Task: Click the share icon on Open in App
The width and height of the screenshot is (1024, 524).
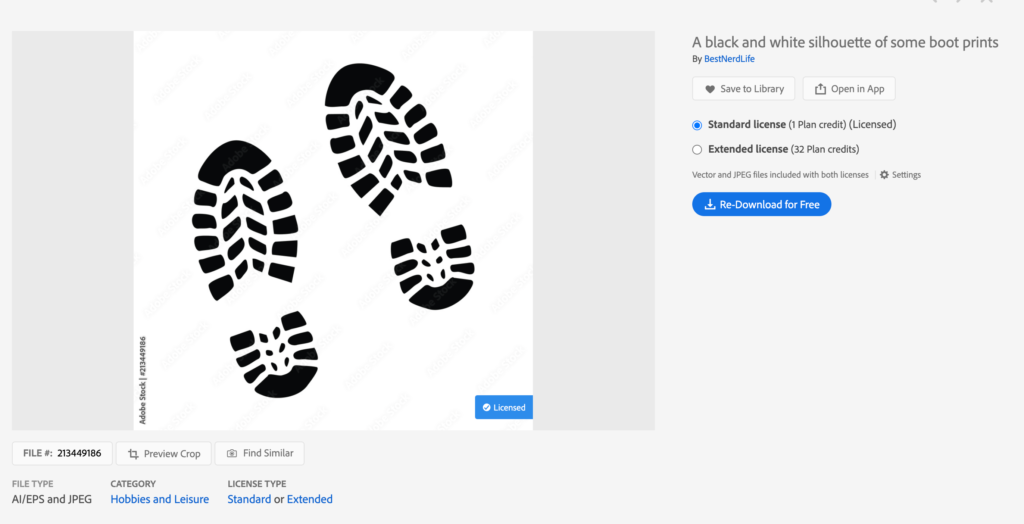Action: point(820,89)
